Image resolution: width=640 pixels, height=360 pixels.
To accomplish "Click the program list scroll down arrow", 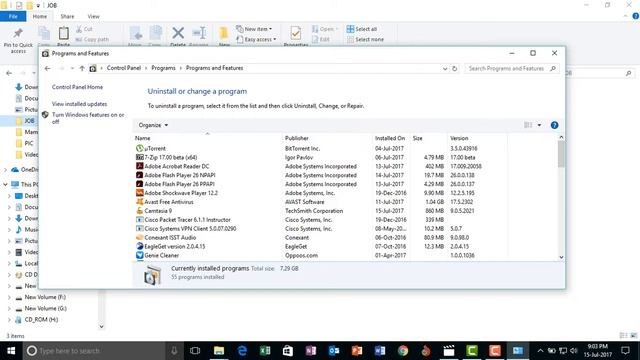I will 561,257.
